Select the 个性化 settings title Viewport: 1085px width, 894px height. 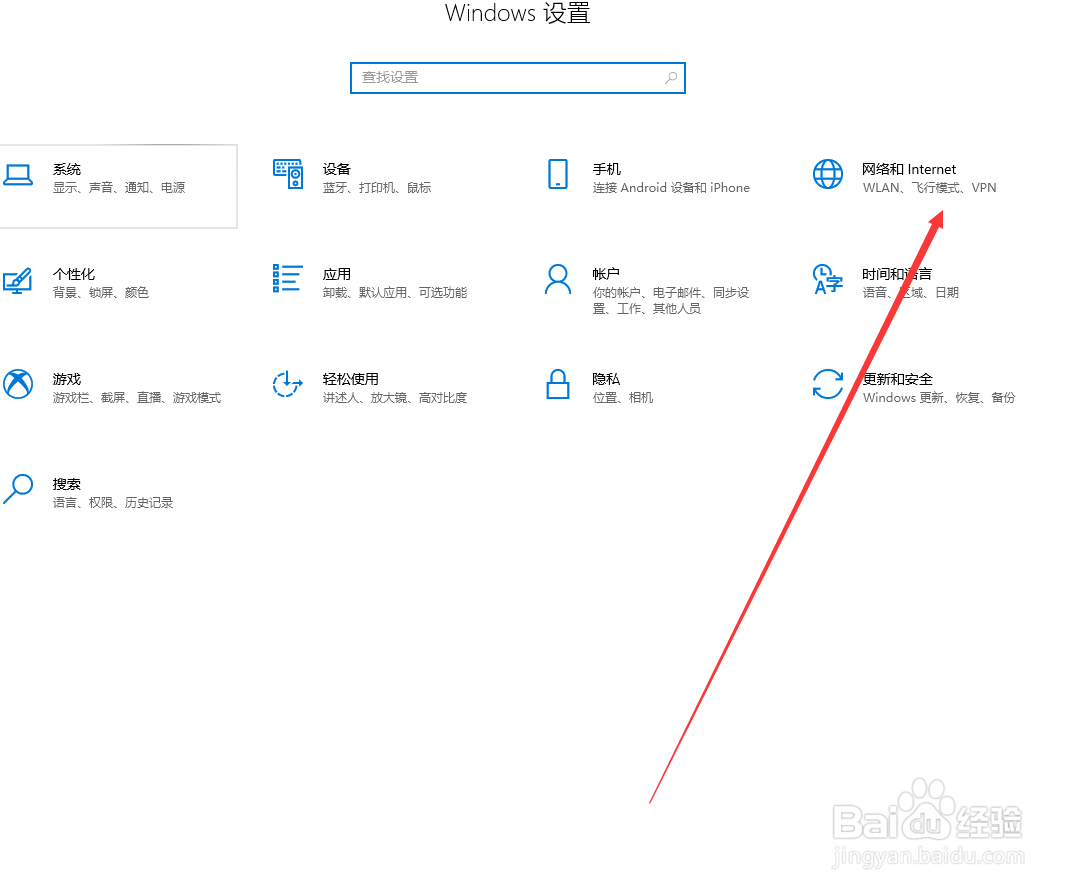point(73,274)
